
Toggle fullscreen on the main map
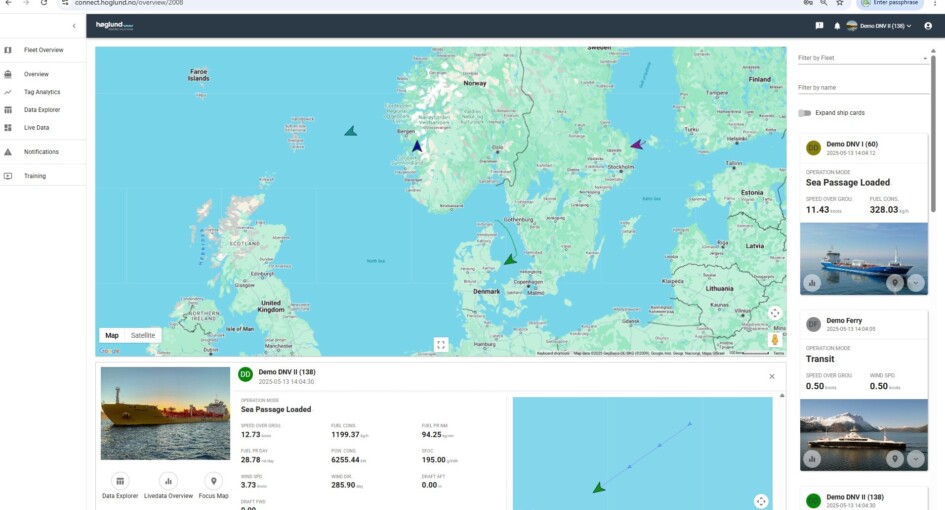[x=441, y=345]
